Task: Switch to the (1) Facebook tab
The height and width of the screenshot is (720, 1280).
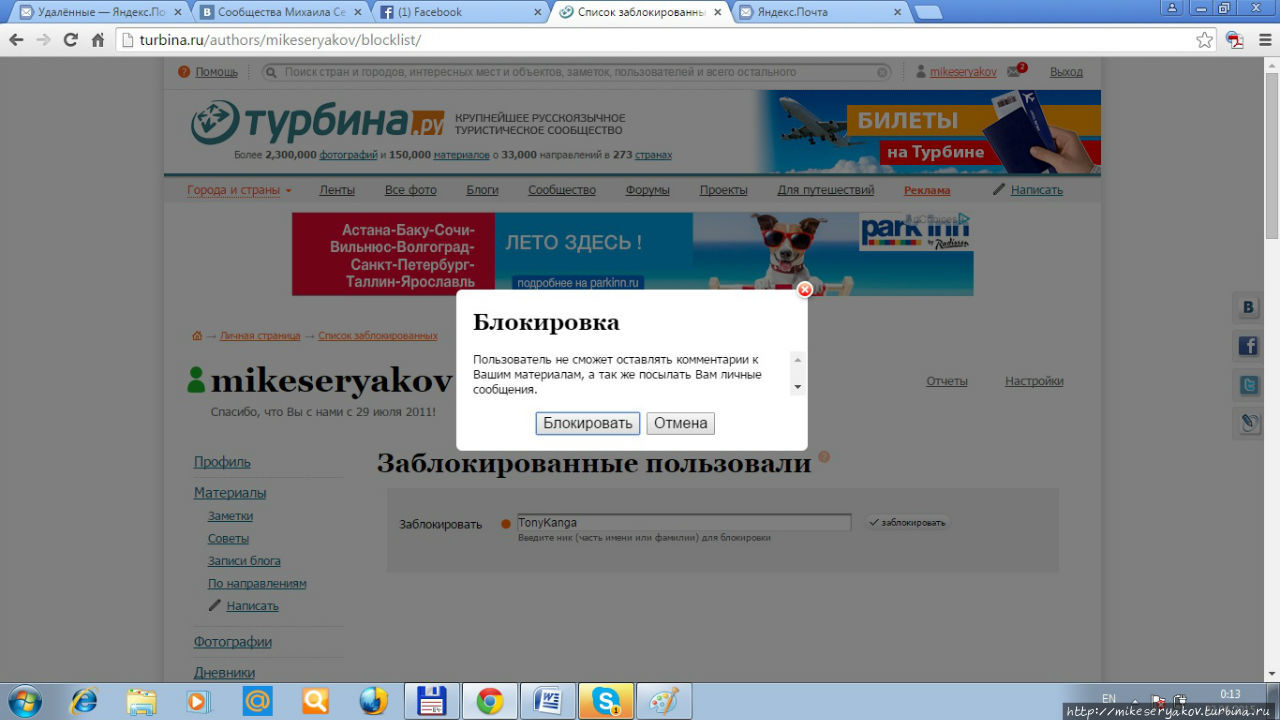Action: [458, 12]
